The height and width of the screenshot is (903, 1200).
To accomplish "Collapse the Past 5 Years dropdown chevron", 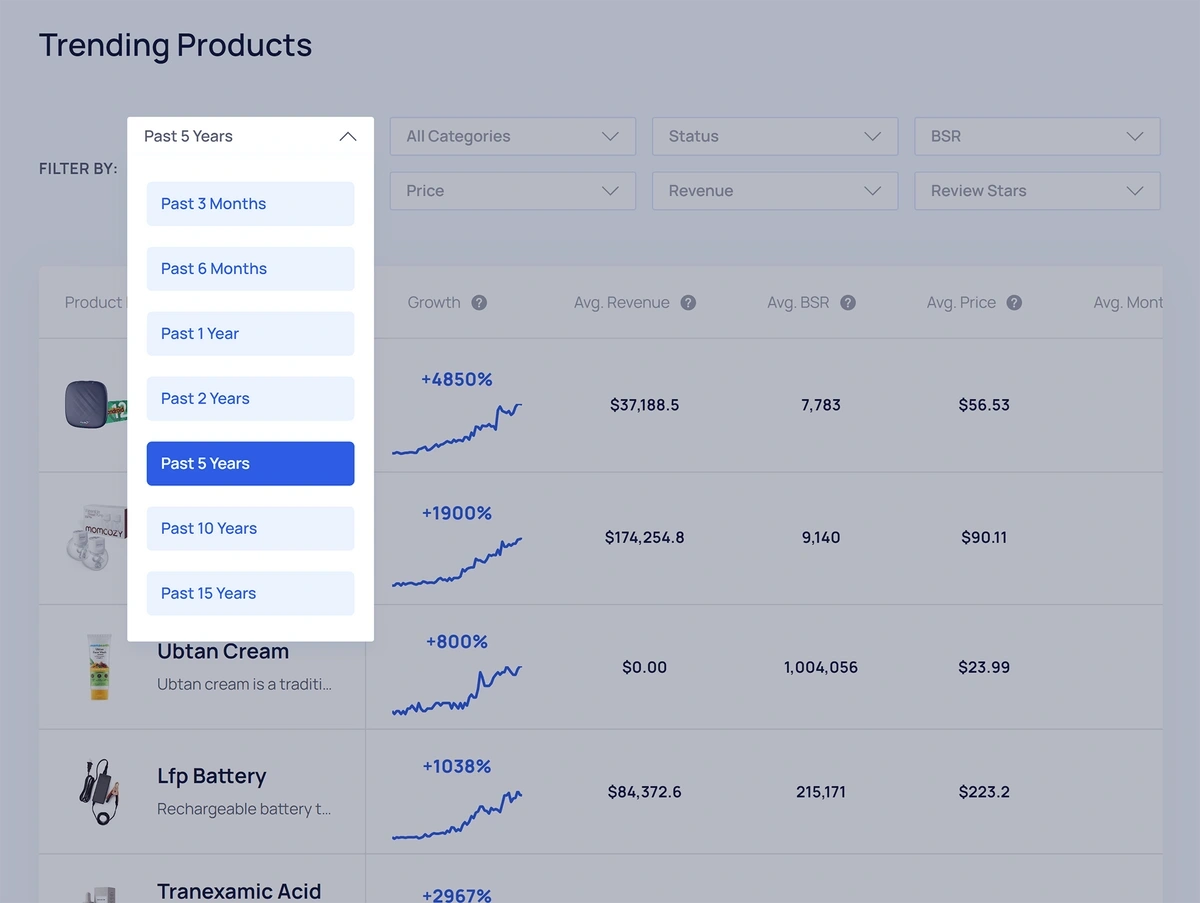I will tap(347, 137).
